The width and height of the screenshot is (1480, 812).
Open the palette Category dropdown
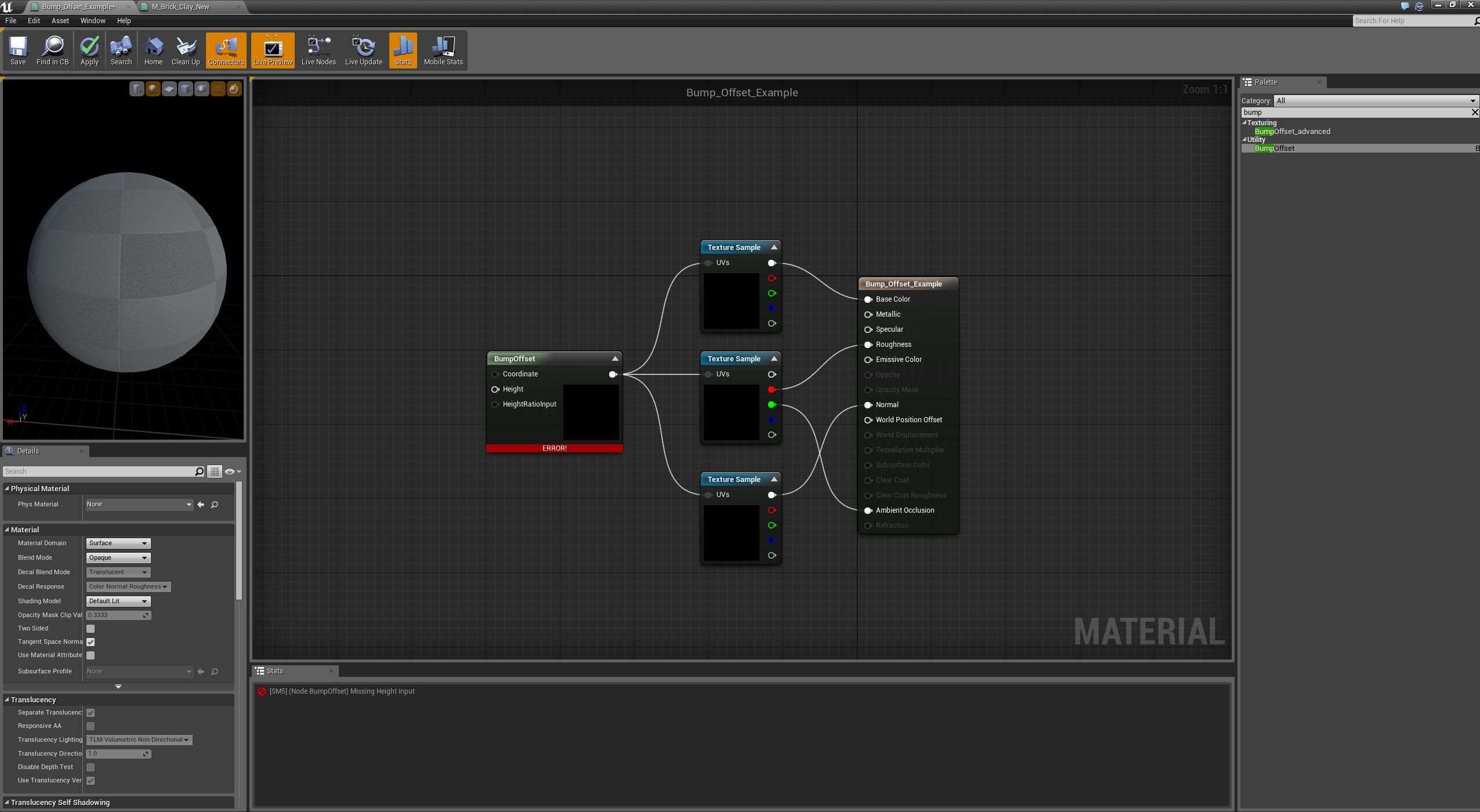1374,100
